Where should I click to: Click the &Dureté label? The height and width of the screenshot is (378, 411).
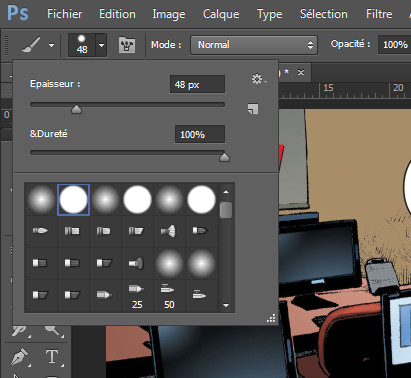49,134
